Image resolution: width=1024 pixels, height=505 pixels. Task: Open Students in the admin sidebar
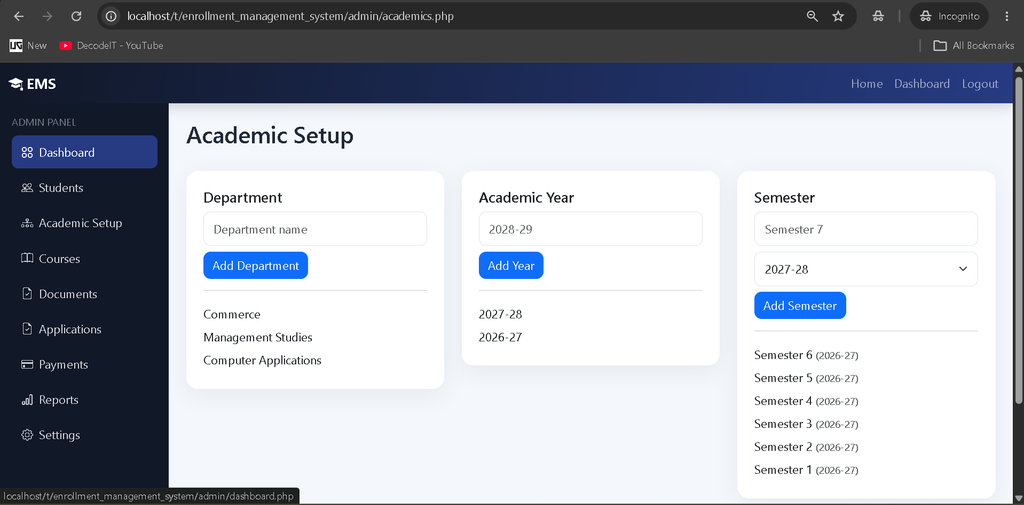click(x=84, y=187)
